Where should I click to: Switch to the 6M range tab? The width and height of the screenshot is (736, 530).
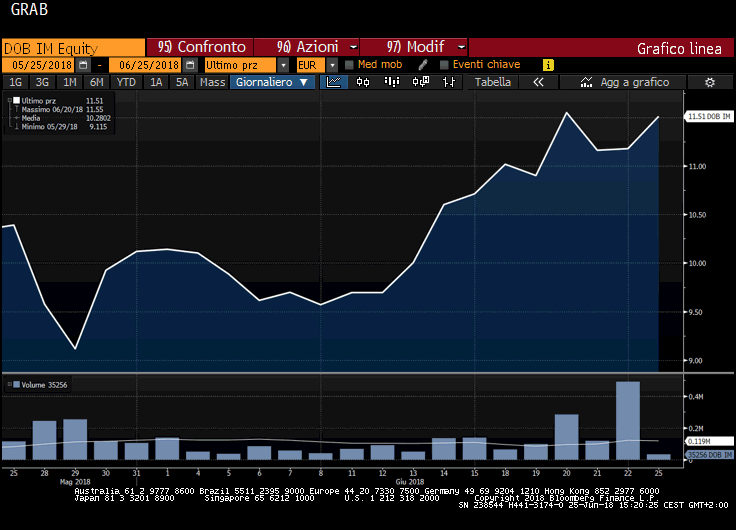[96, 82]
